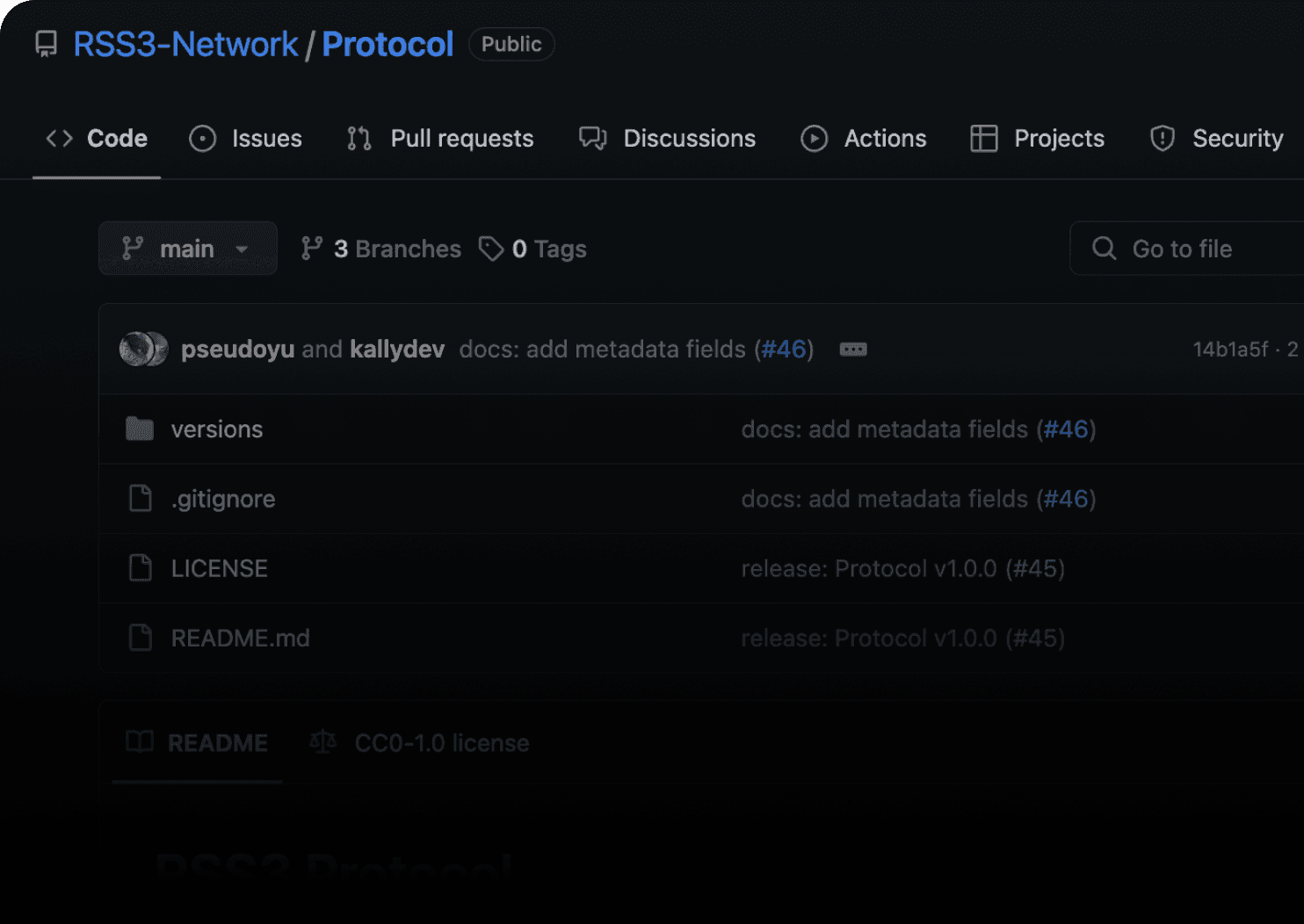Click the file icon for .gitignore
Screen dimensions: 1304x924
pos(141,498)
